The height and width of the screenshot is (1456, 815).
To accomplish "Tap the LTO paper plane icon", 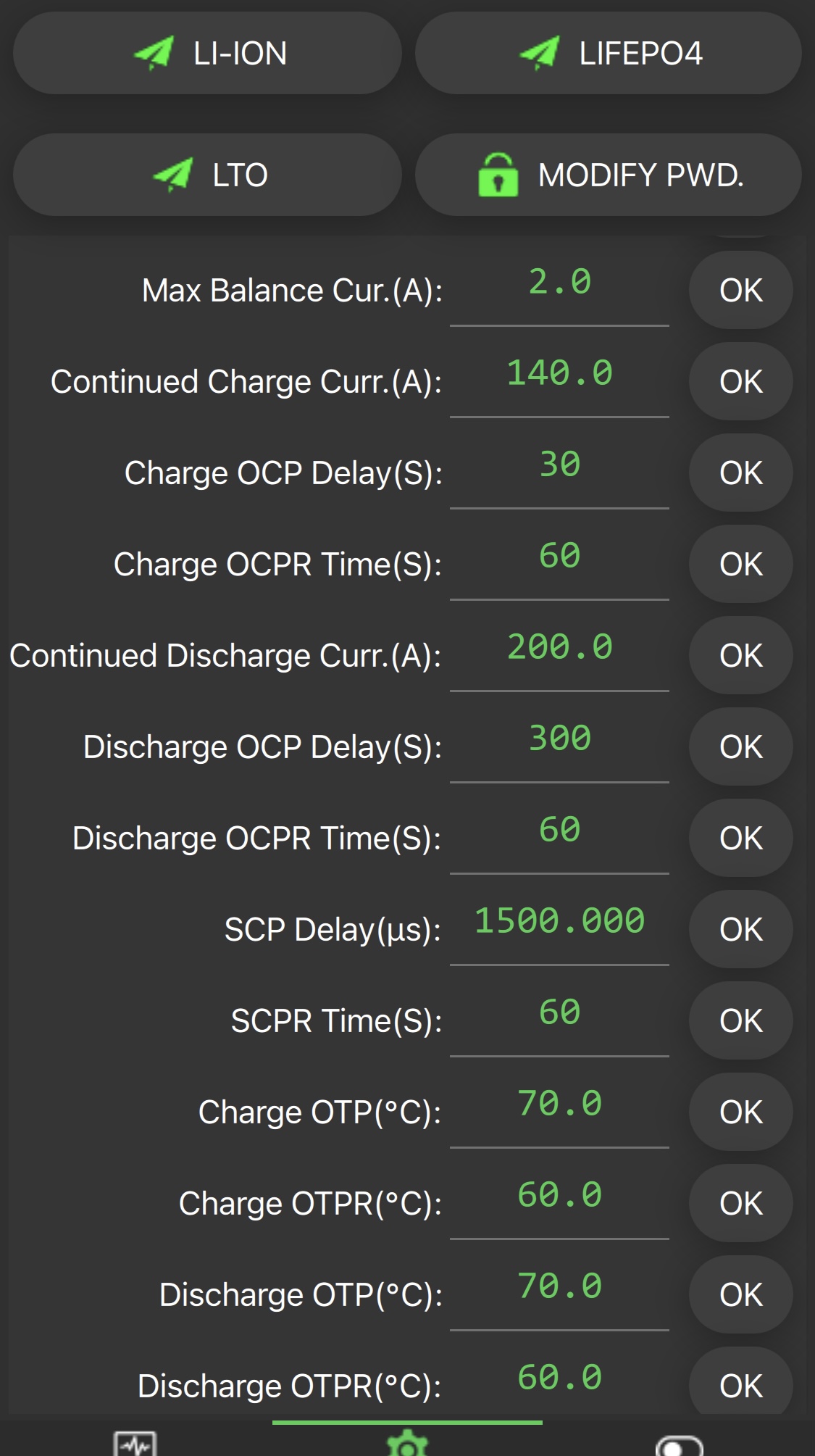I will click(172, 175).
